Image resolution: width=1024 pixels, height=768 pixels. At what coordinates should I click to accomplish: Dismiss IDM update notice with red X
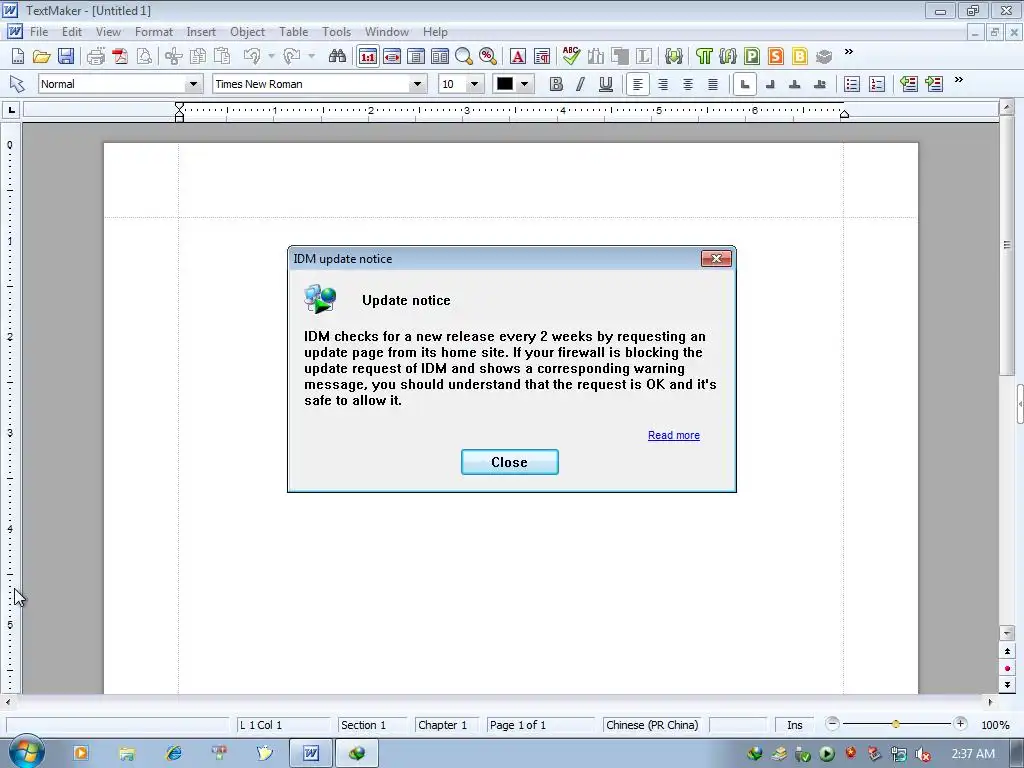[716, 259]
